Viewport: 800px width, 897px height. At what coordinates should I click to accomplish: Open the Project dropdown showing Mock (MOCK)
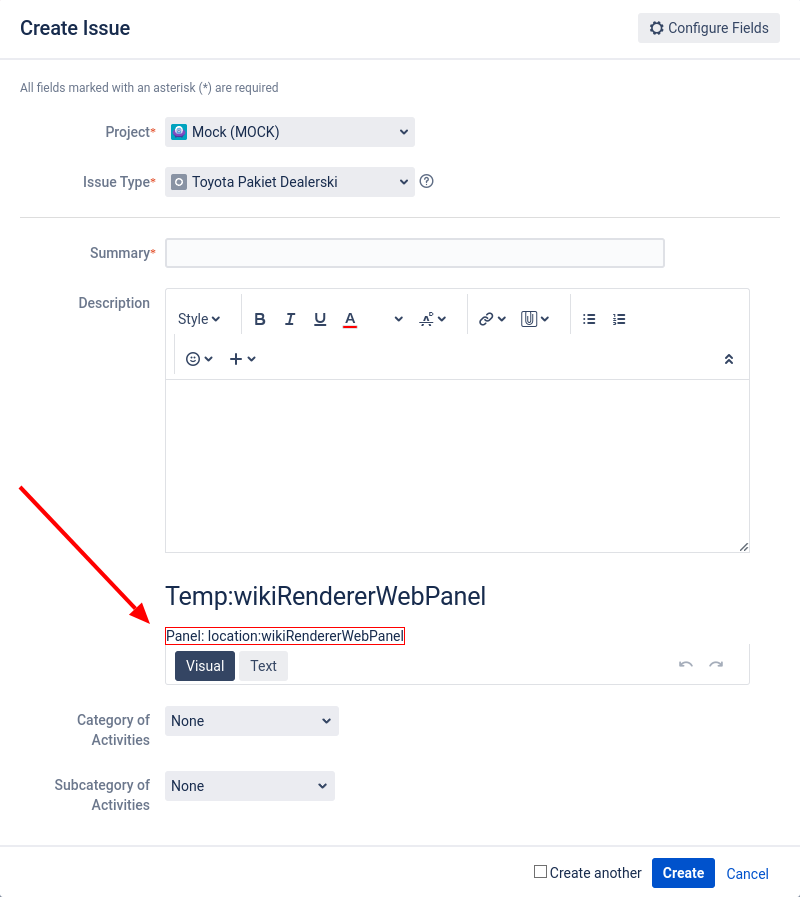coord(289,131)
